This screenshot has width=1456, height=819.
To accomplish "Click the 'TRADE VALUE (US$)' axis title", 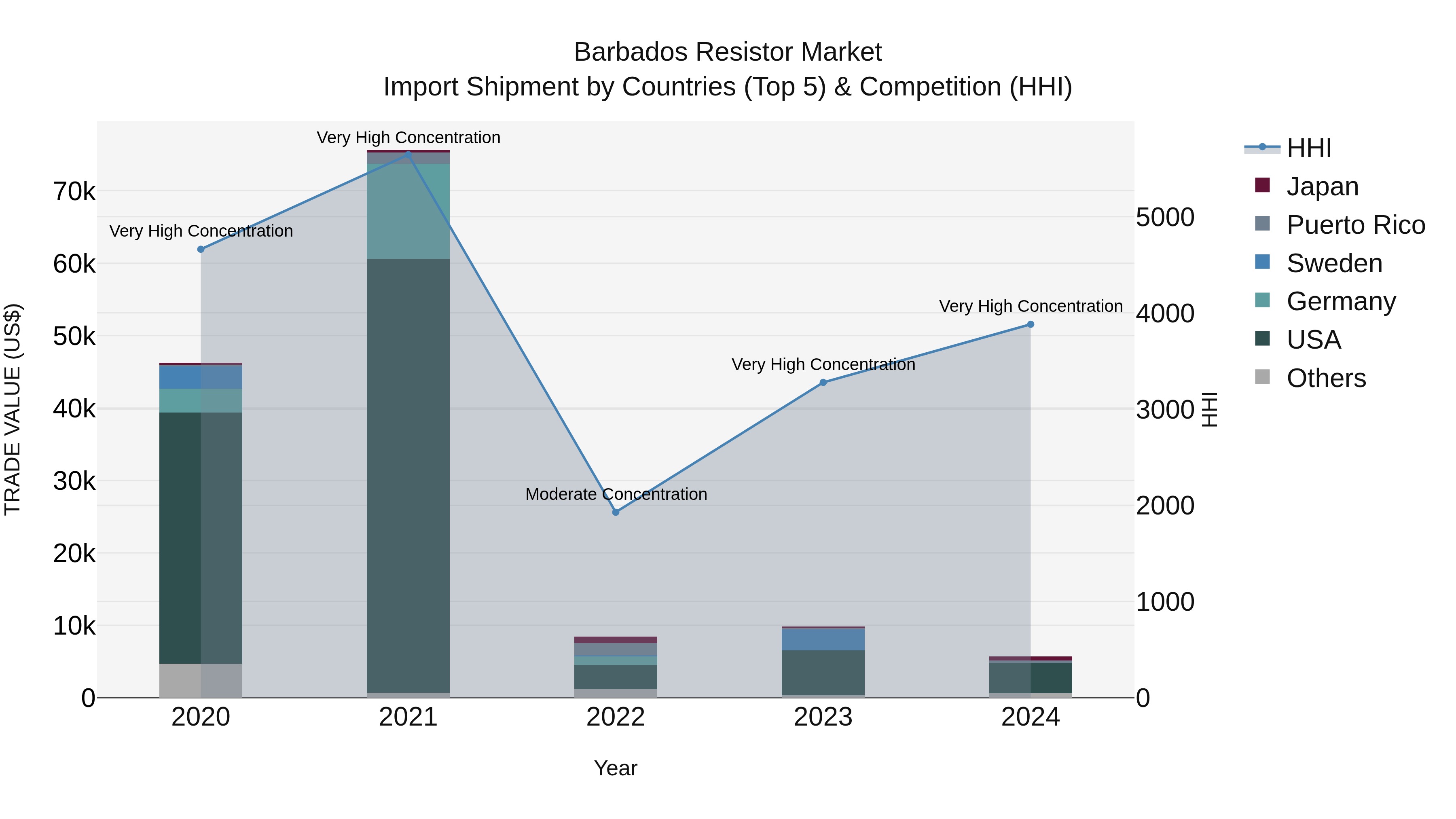I will pyautogui.click(x=13, y=409).
